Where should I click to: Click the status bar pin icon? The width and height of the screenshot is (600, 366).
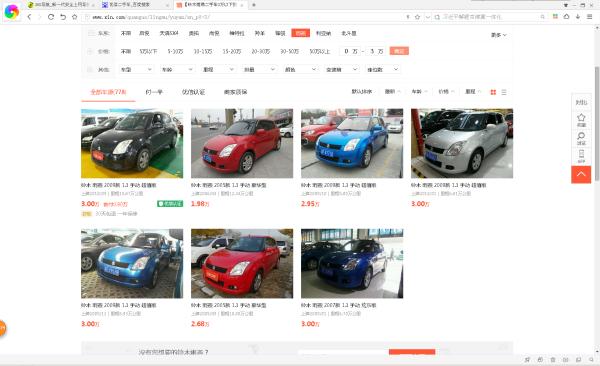(x=527, y=359)
